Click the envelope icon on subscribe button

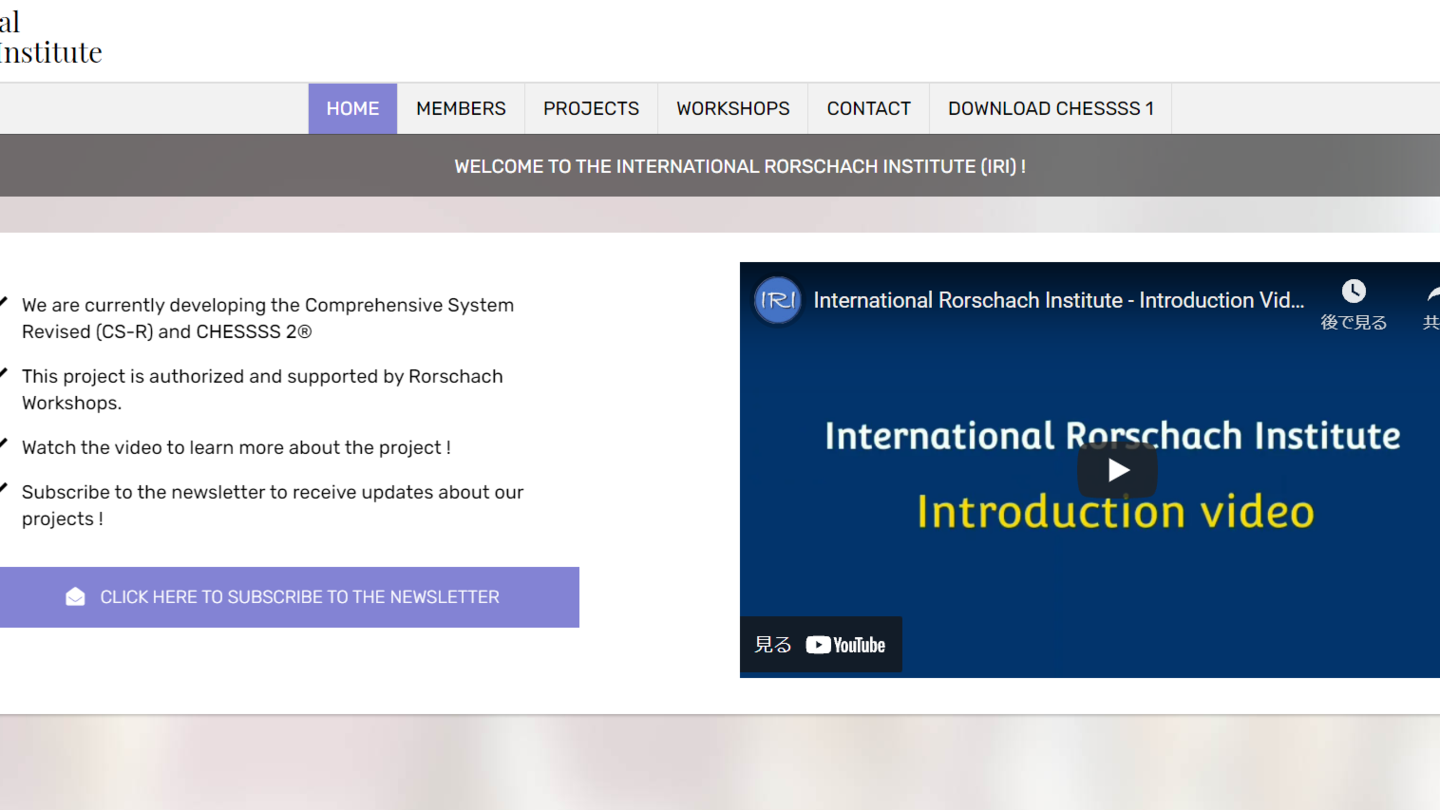click(x=75, y=597)
